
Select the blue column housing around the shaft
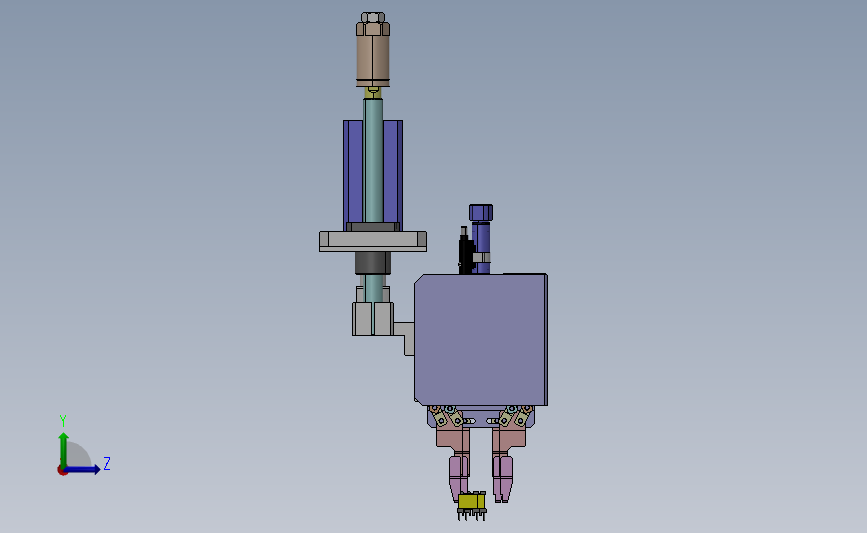pyautogui.click(x=353, y=174)
